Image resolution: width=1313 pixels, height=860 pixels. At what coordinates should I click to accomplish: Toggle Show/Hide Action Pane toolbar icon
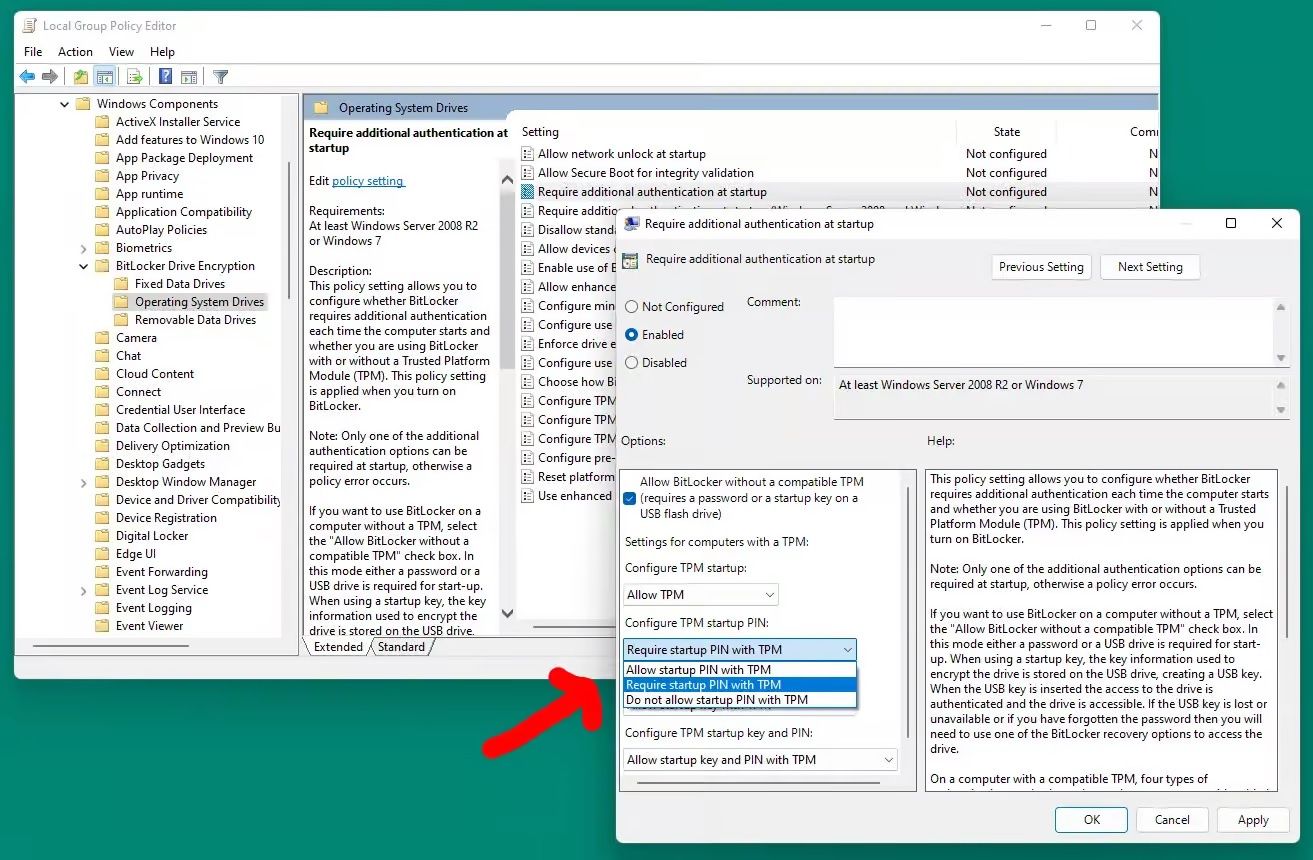click(190, 77)
